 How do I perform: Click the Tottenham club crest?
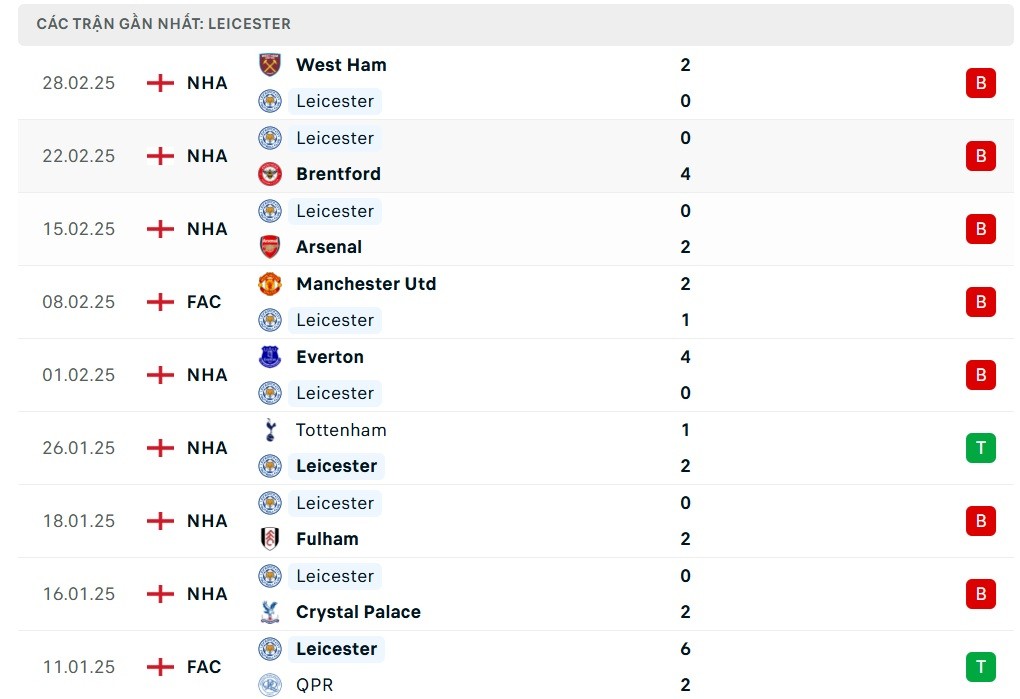(x=270, y=430)
